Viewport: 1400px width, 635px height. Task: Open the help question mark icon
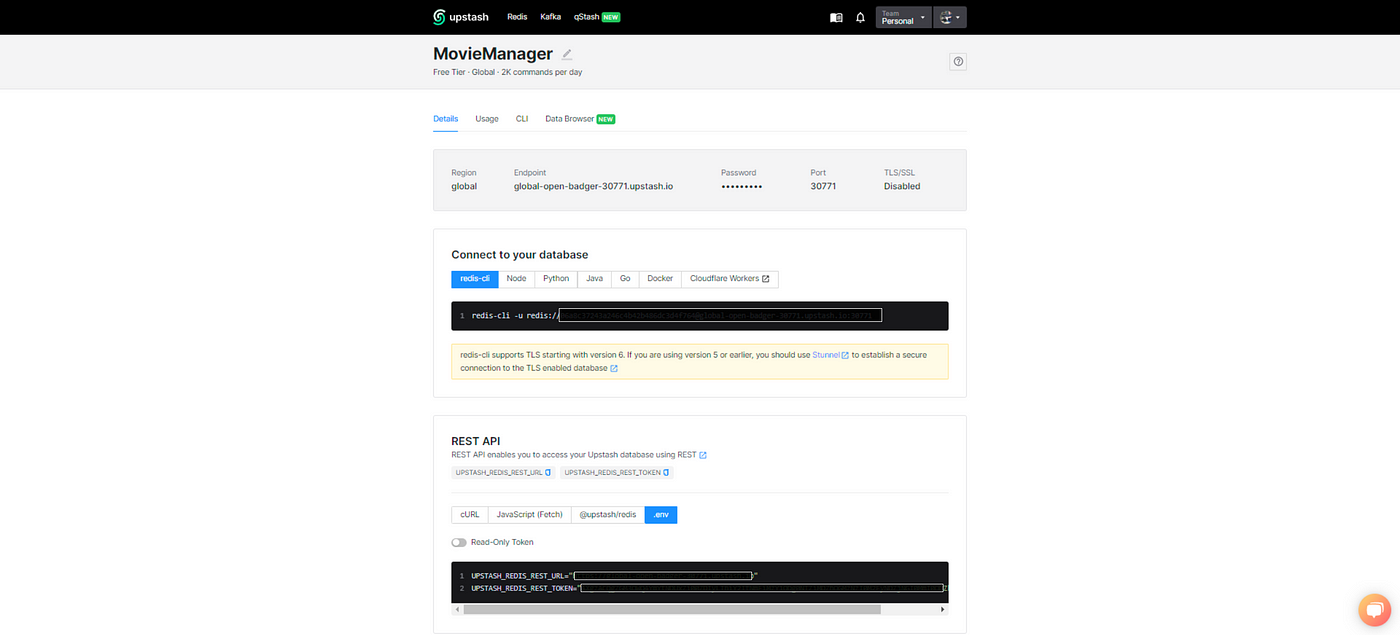click(x=958, y=62)
